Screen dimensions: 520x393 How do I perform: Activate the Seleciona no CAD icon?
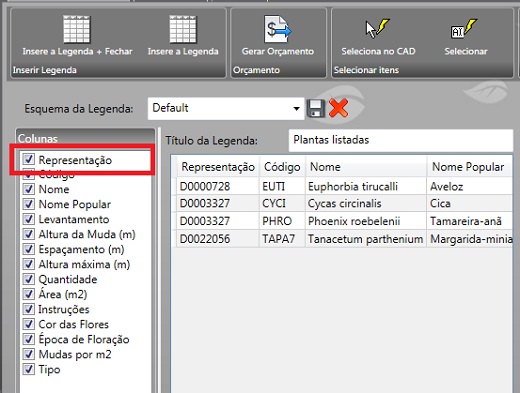click(x=378, y=29)
